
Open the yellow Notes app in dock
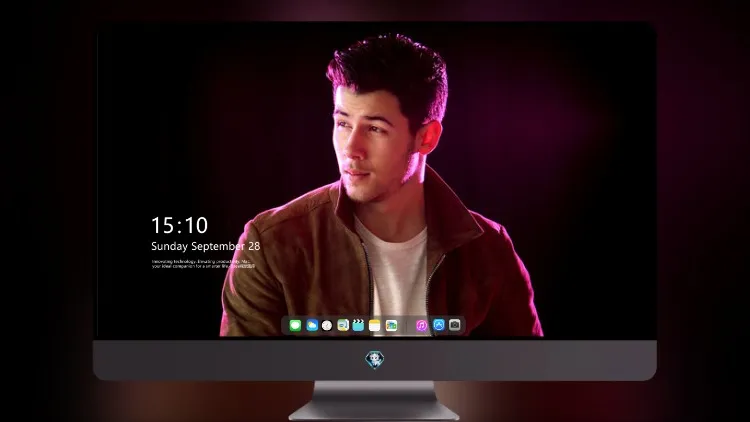[x=375, y=325]
